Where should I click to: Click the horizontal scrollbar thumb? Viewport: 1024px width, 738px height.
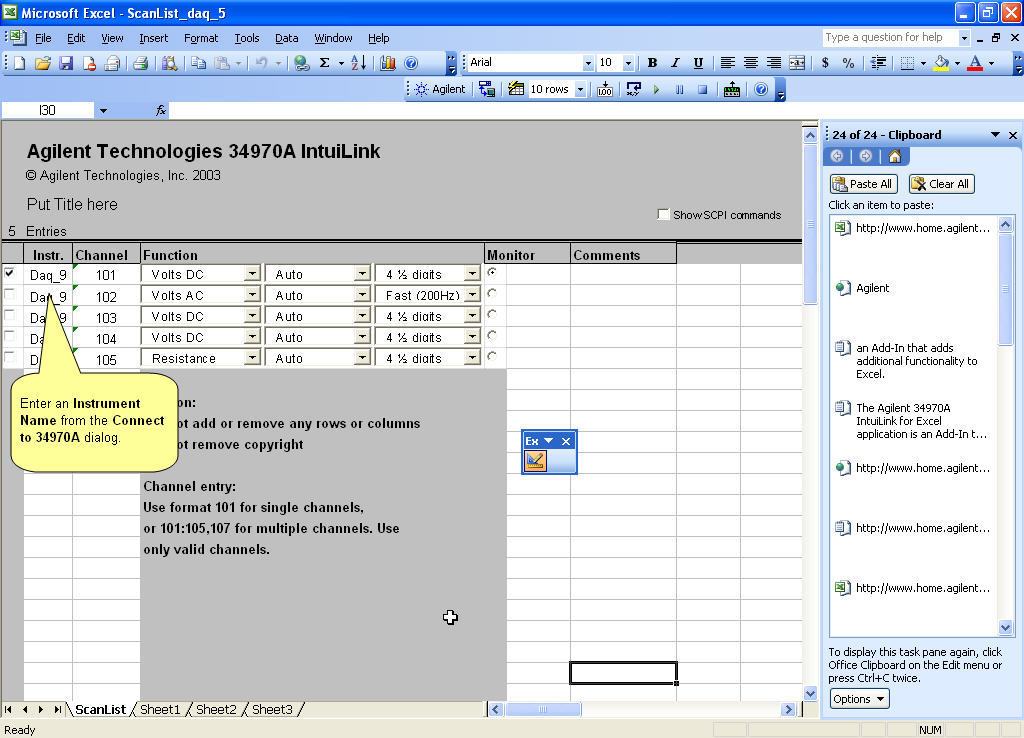pos(543,709)
